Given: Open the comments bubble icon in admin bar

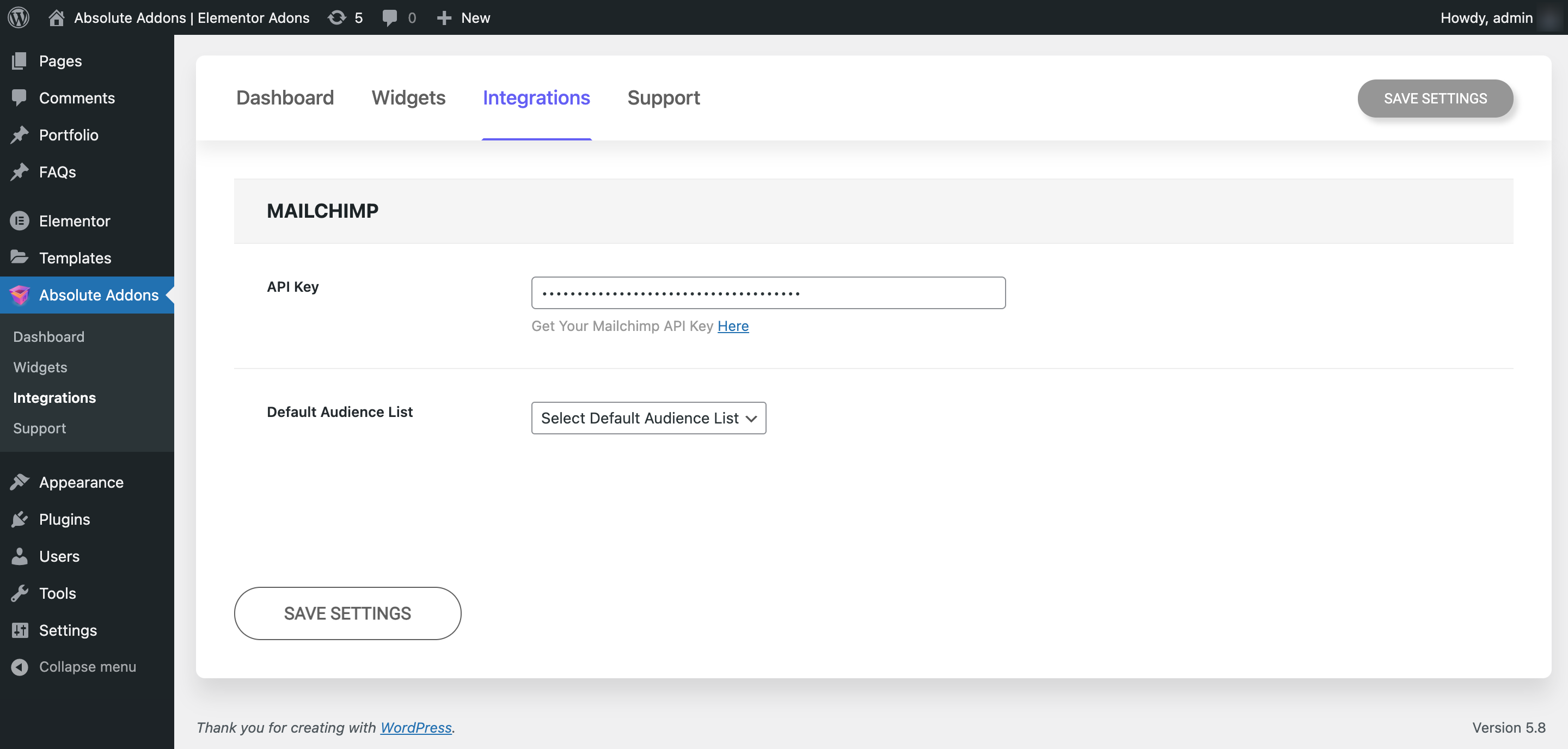Looking at the screenshot, I should coord(390,17).
